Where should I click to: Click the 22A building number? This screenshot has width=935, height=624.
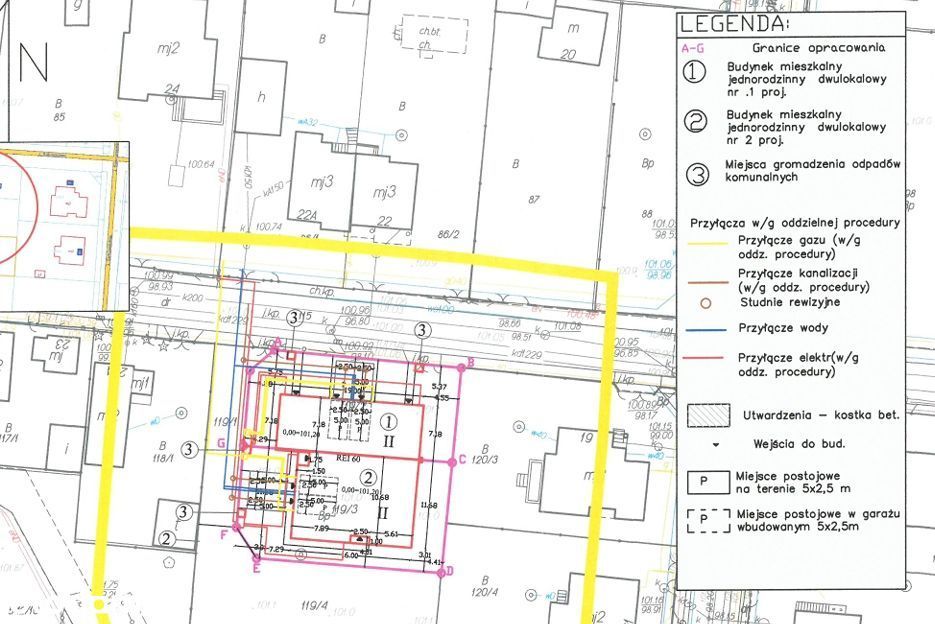(x=307, y=215)
